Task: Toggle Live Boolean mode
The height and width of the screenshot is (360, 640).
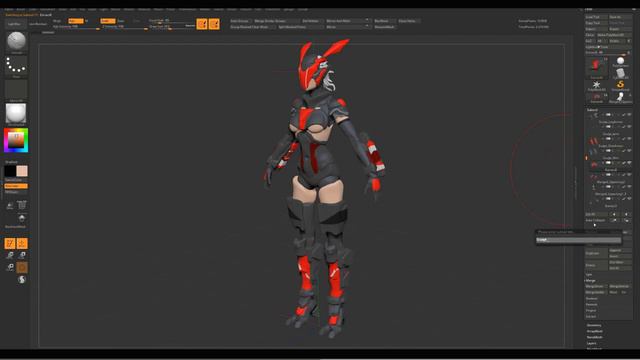Action: 38,24
